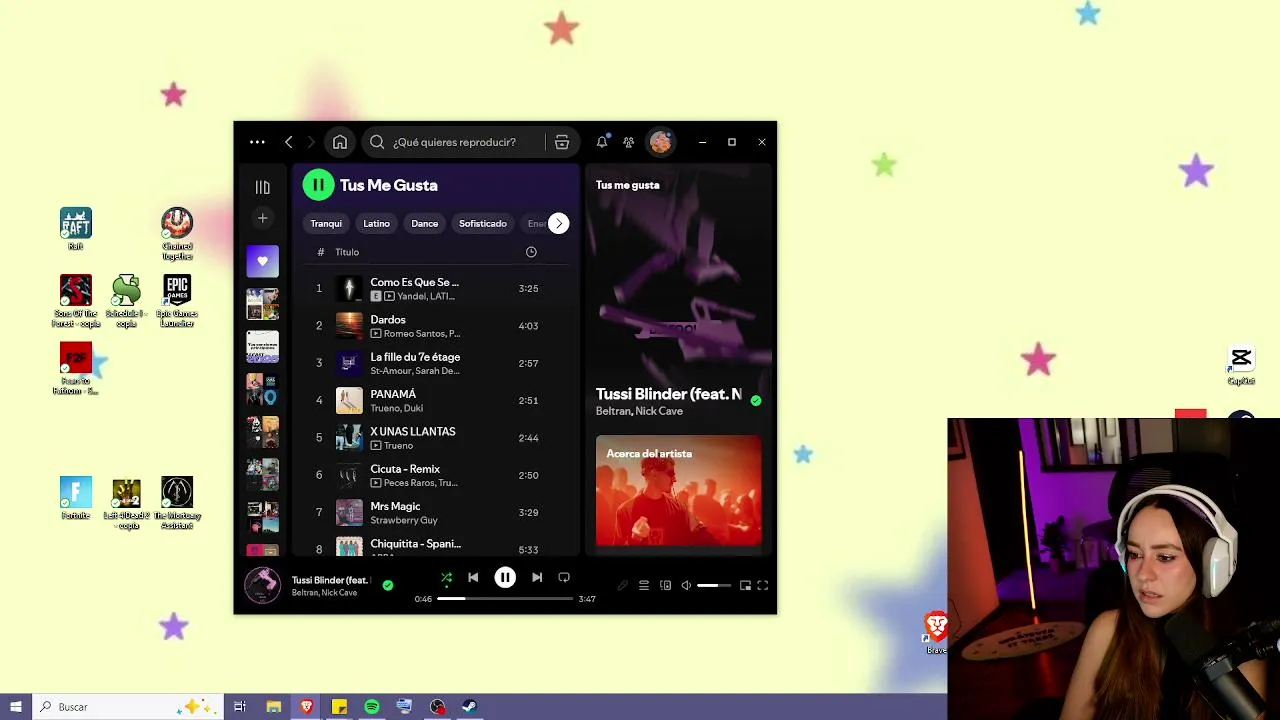
Task: Open 'Beltran, Nick Cave' in Now Playing panel
Action: [x=639, y=411]
